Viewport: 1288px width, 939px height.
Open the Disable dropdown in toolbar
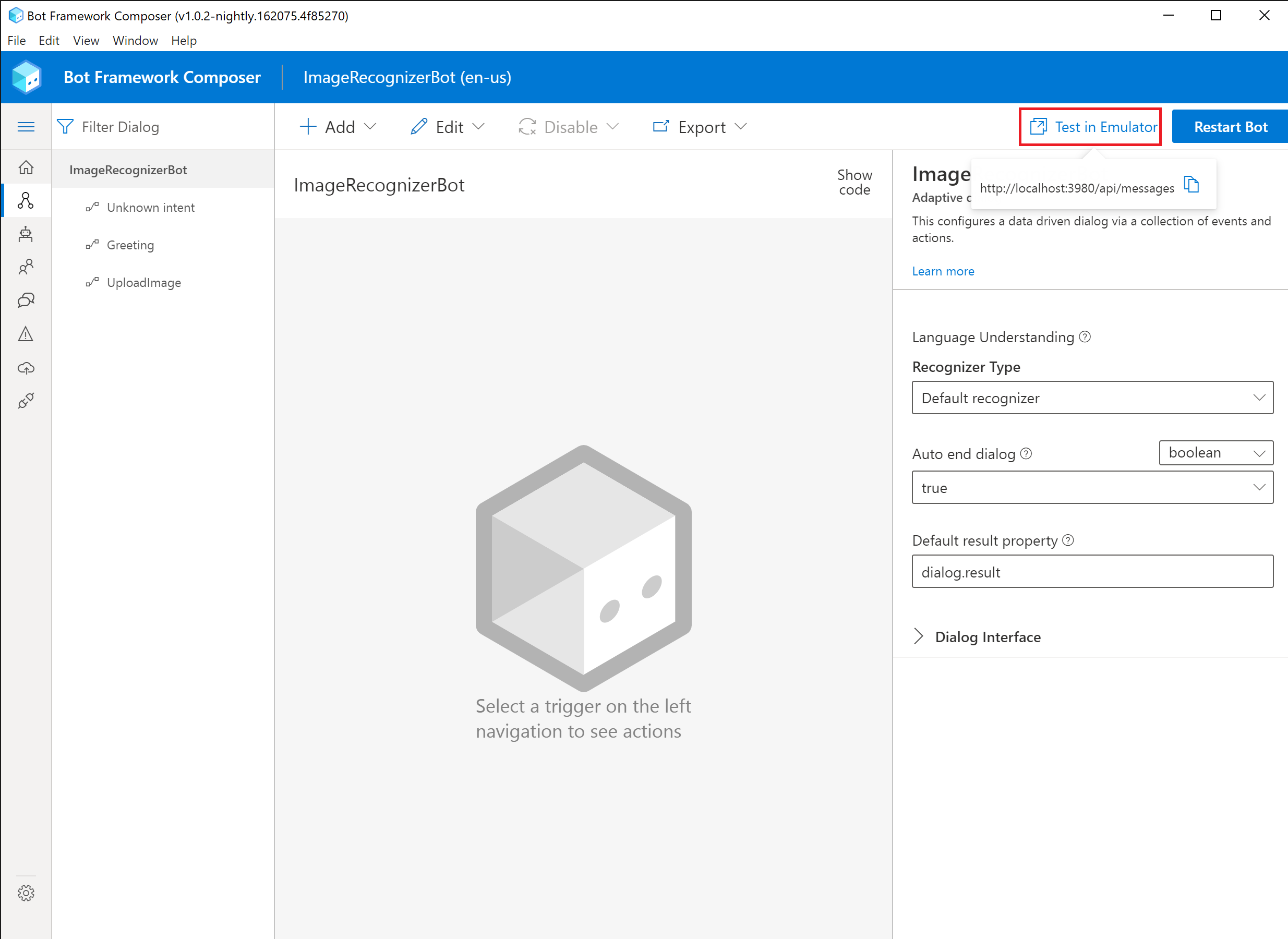(569, 127)
